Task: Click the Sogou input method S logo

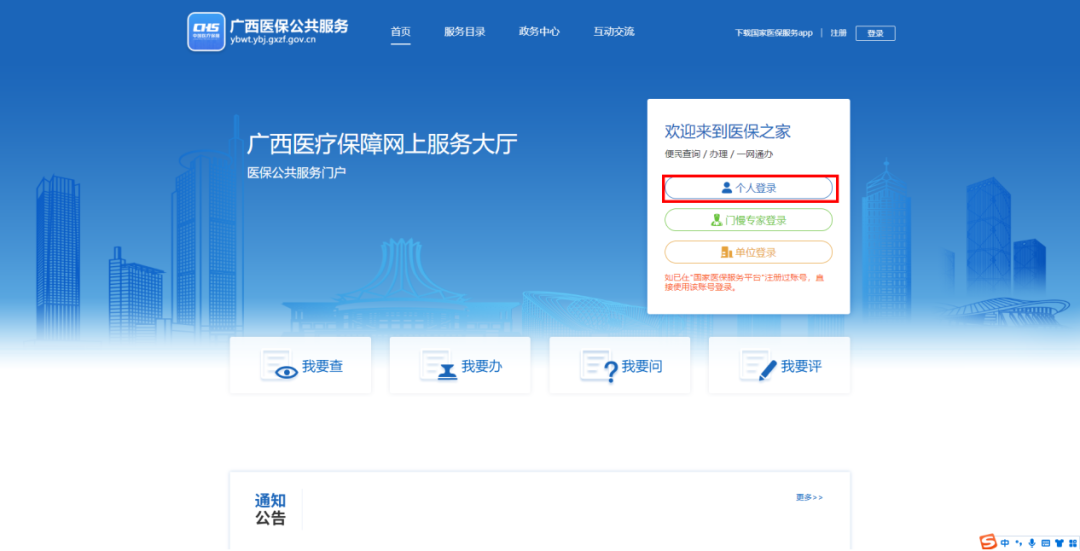Action: [989, 542]
